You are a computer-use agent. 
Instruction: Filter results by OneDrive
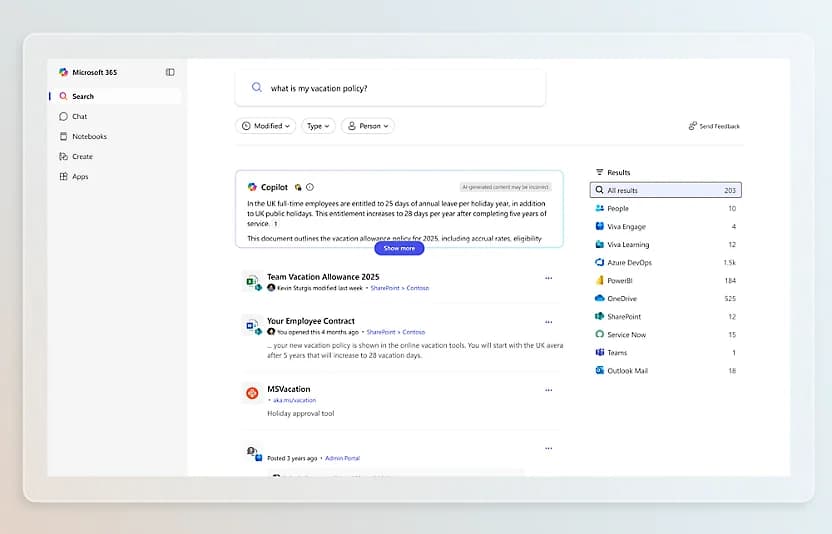665,298
